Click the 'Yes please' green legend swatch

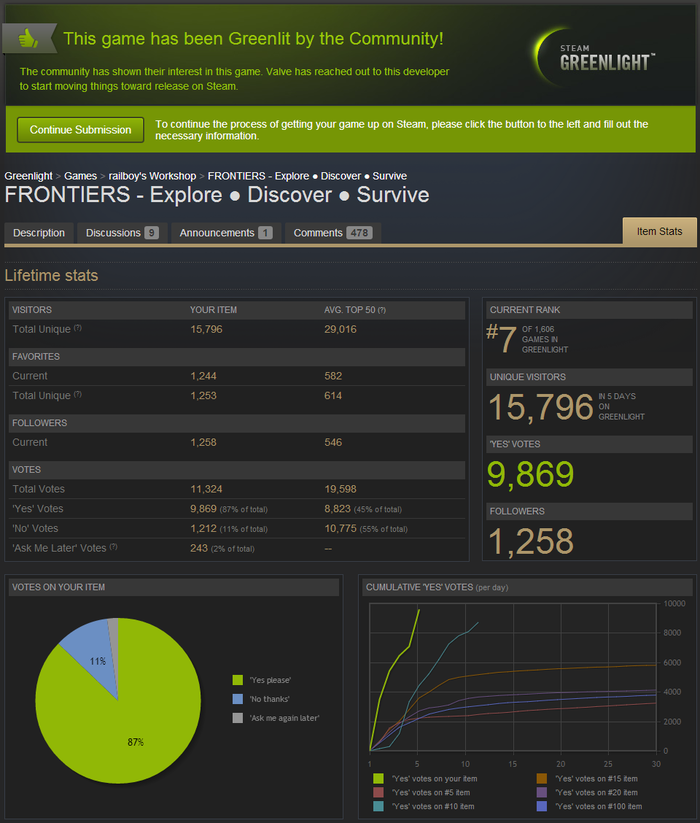pos(238,680)
